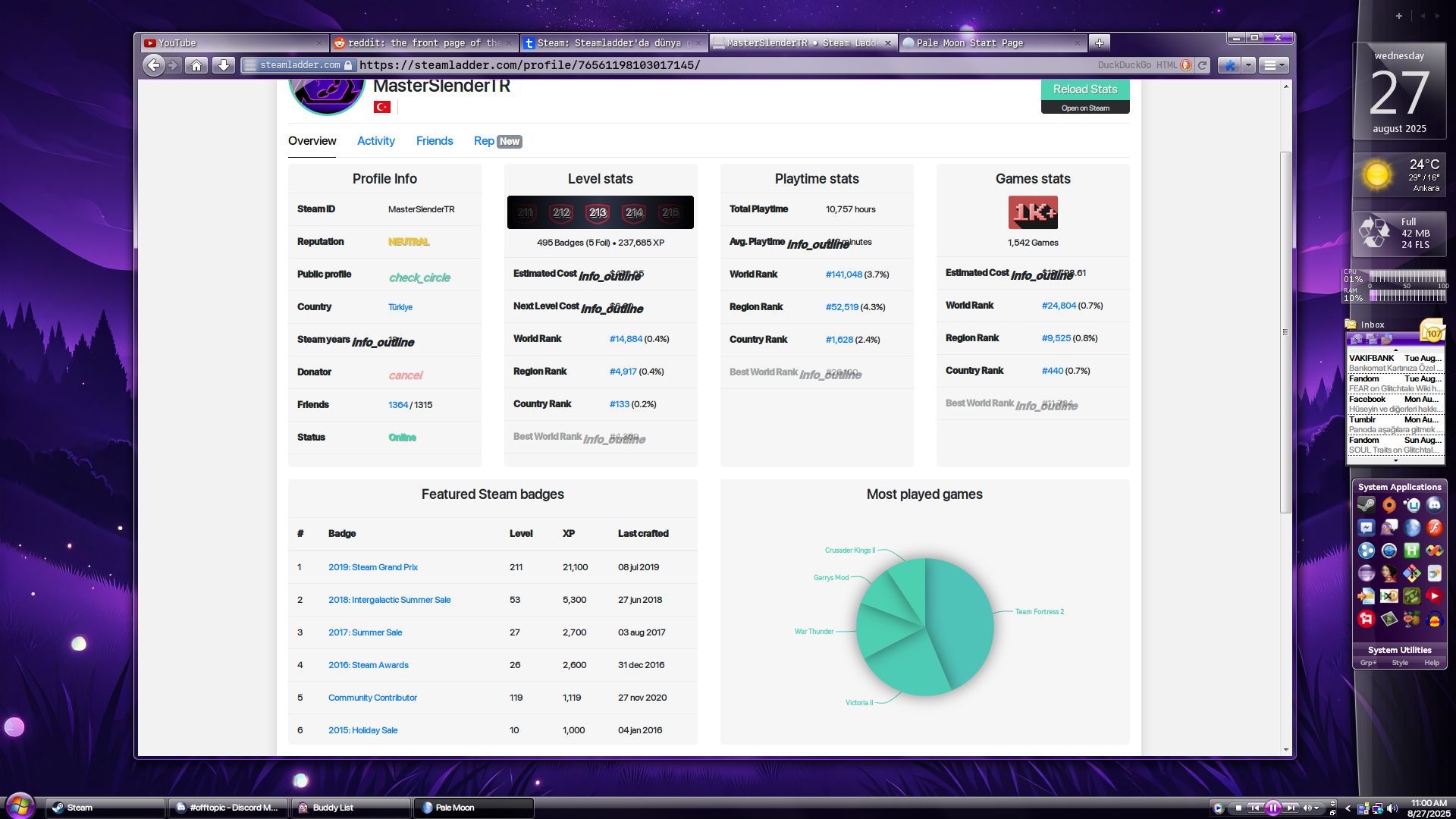Screen dimensions: 1456x819
Task: Switch to the reddit tab
Action: (x=425, y=43)
